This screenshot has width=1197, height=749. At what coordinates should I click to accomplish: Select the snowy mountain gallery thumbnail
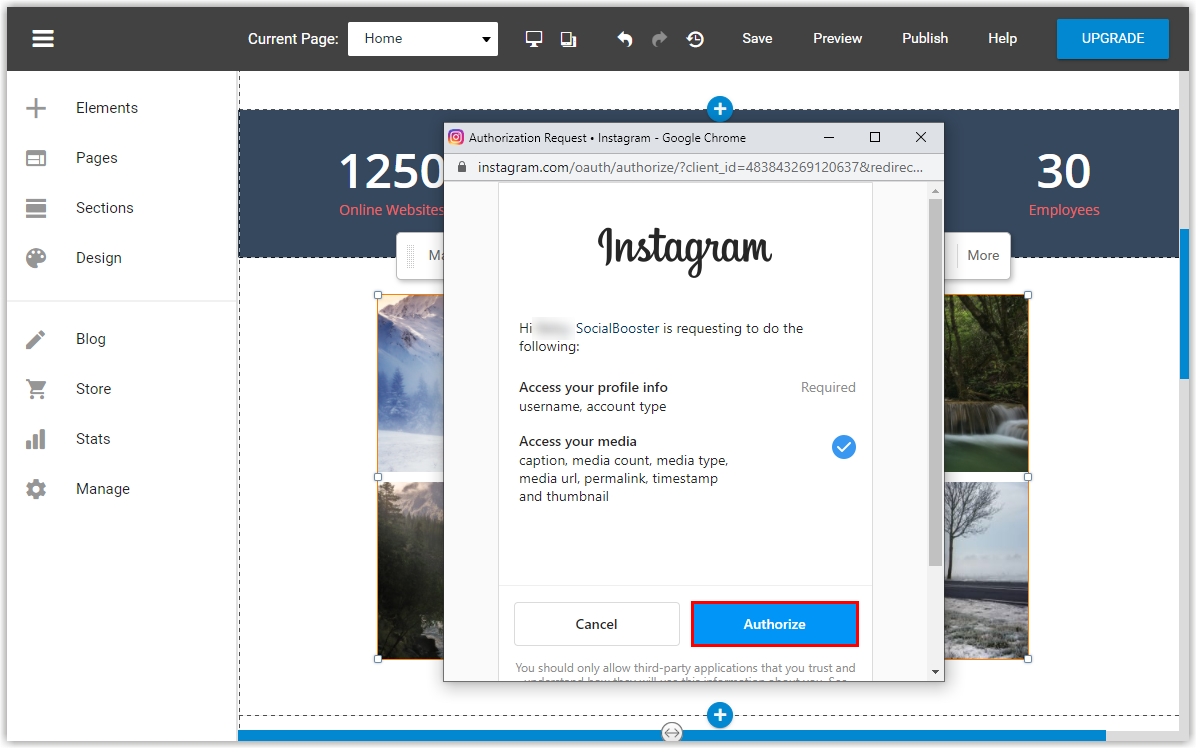coord(411,383)
